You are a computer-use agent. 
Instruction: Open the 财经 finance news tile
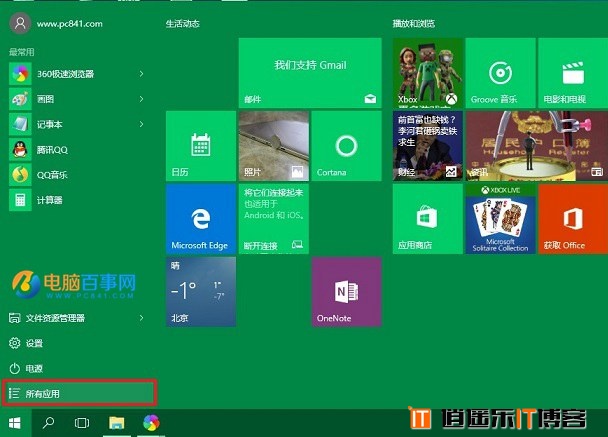click(x=428, y=146)
